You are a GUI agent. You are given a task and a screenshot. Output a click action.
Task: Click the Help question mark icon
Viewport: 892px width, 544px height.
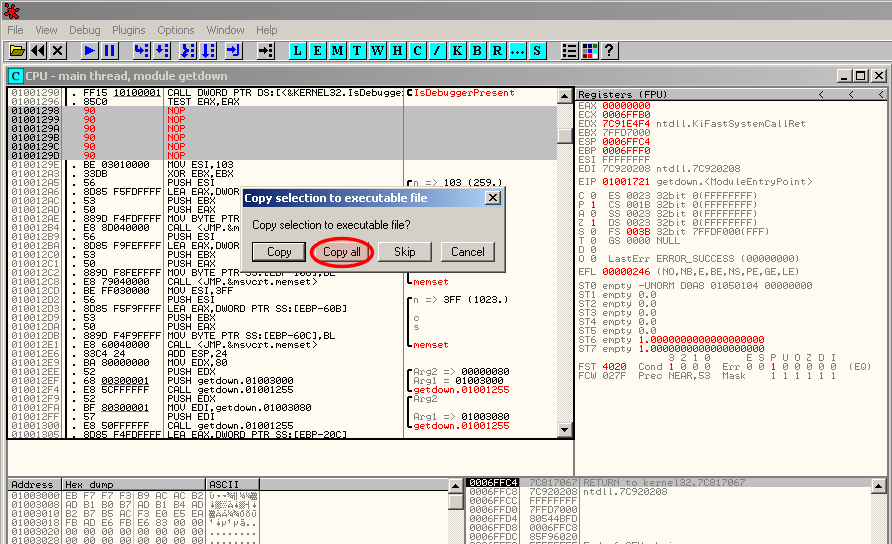[609, 50]
